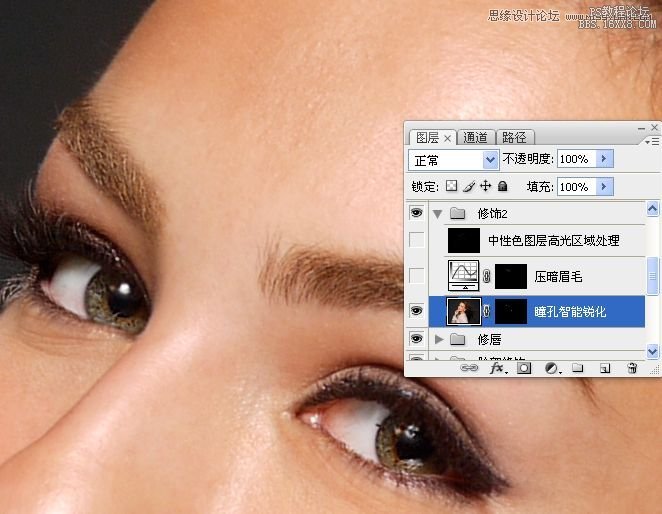Click the 修饰2 folder icon
Image resolution: width=662 pixels, height=514 pixels.
click(x=458, y=213)
